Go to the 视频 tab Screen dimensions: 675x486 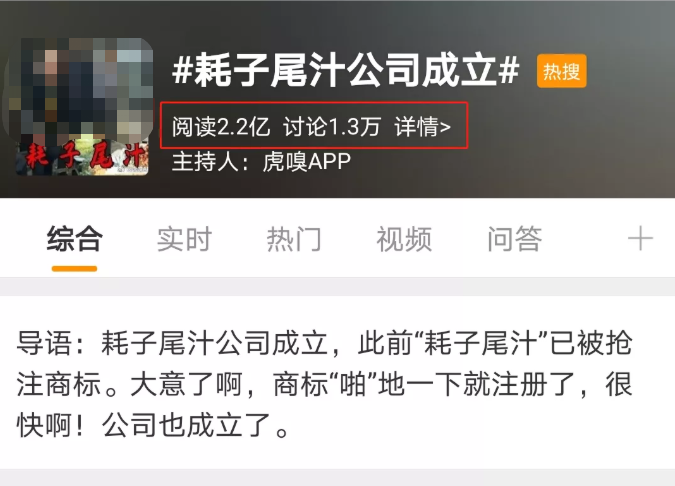[x=404, y=239]
